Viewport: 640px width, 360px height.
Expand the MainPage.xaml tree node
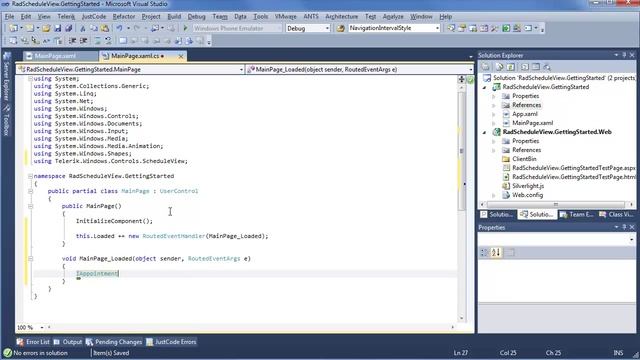click(x=494, y=123)
